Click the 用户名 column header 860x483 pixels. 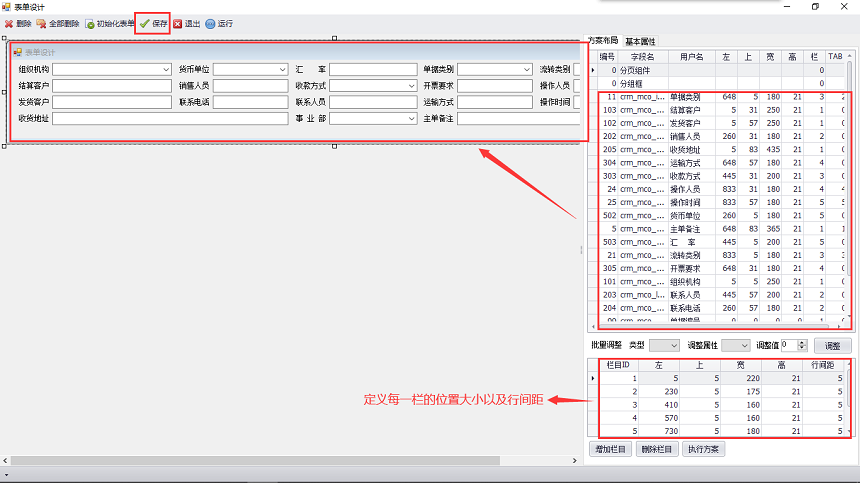tap(692, 56)
